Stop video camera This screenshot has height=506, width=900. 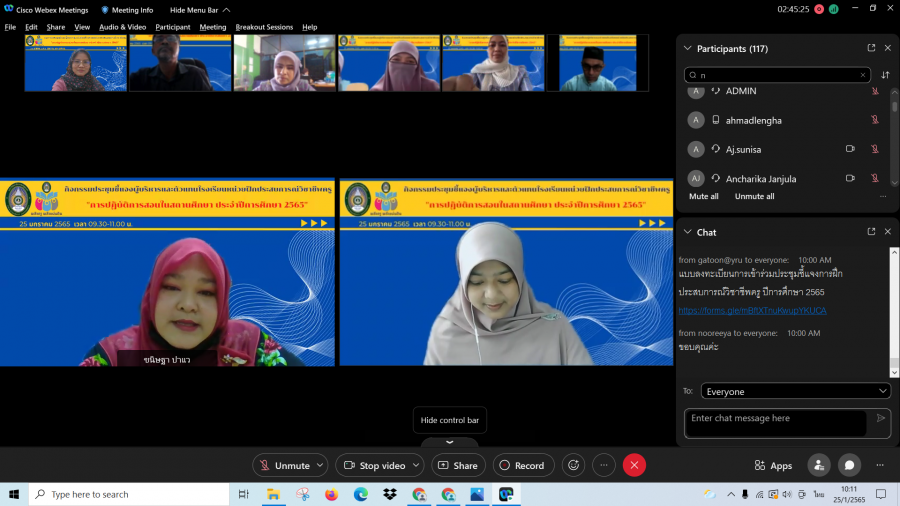[x=373, y=465]
